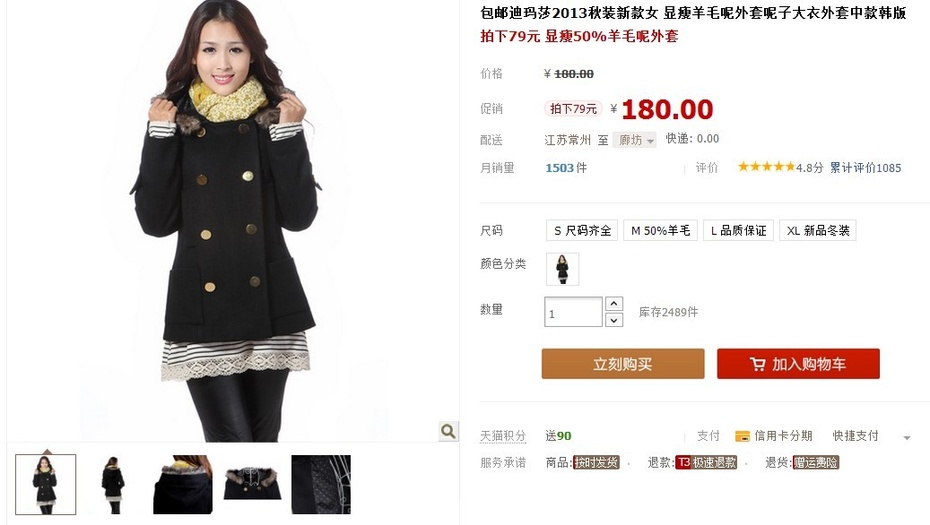Image resolution: width=930 pixels, height=525 pixels.
Task: Expand the payment options arrow
Action: (x=906, y=438)
